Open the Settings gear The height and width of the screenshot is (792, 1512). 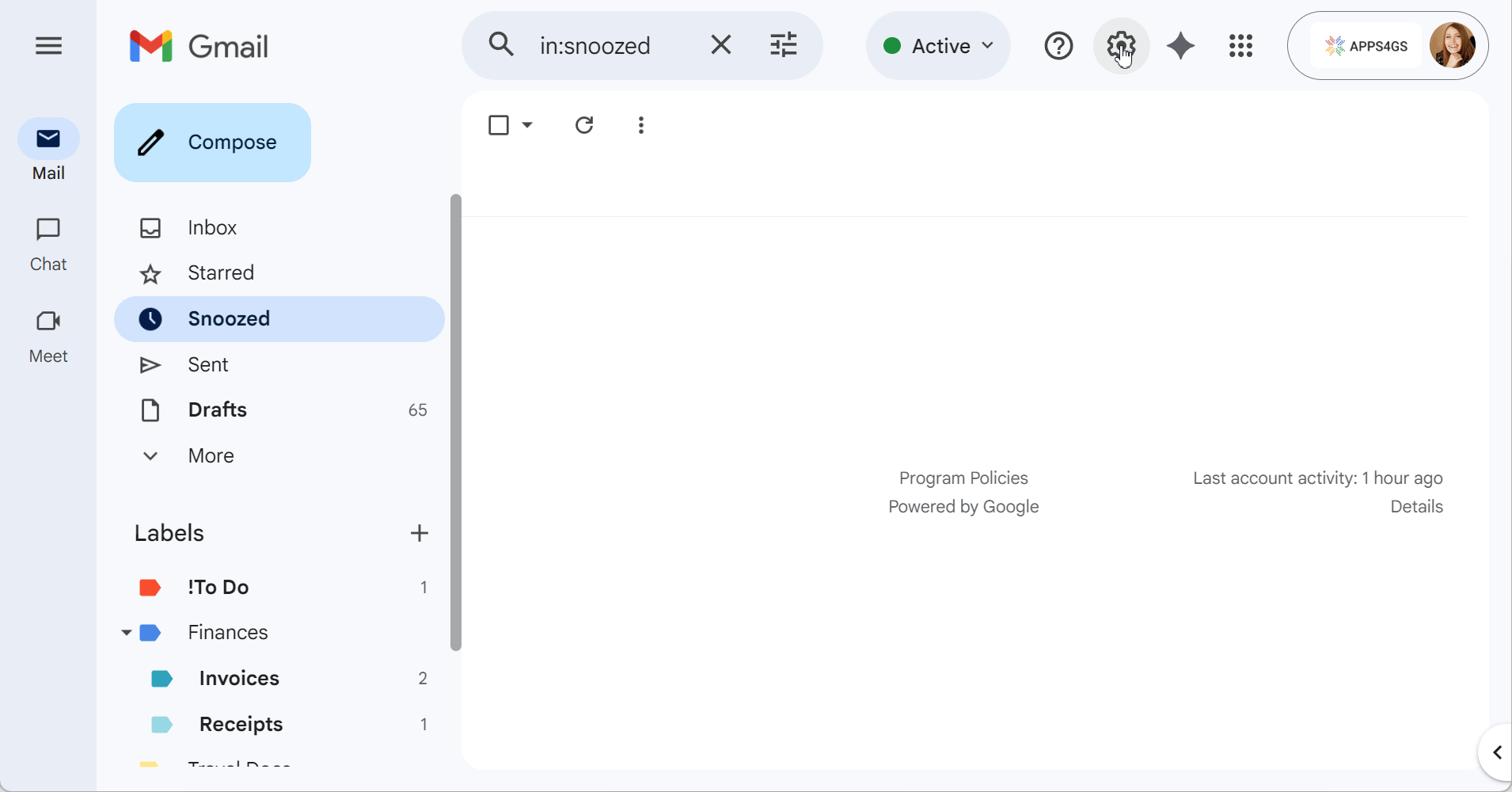[x=1122, y=45]
